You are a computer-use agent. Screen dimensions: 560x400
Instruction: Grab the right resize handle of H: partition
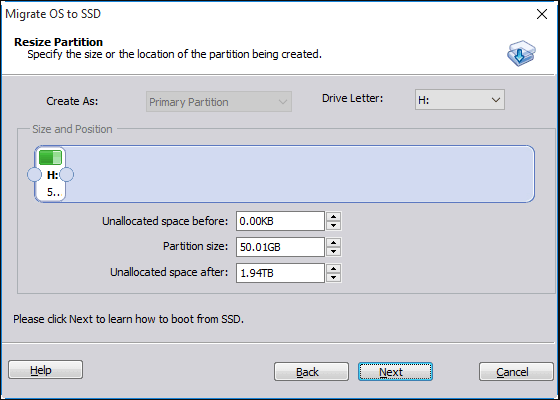[x=66, y=175]
